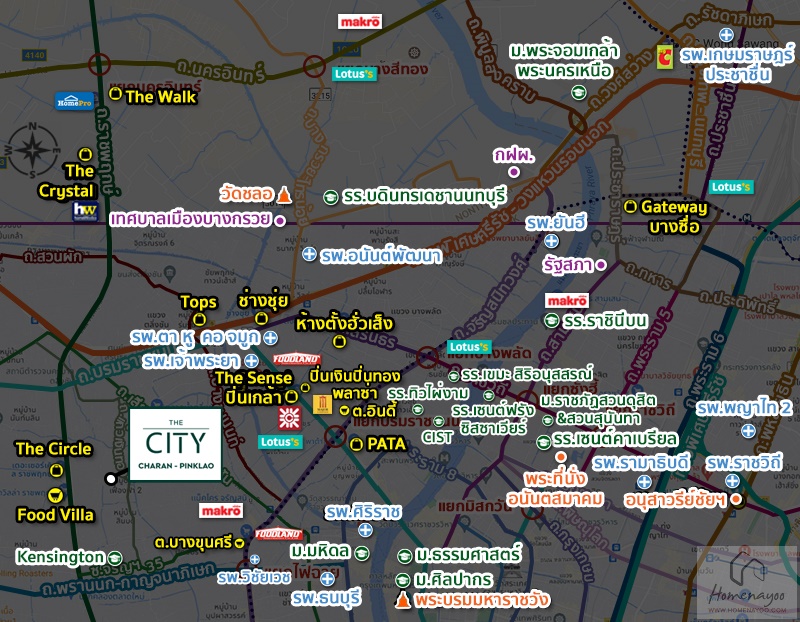Click the hospital plus icon below รพ.พญาไท 2

pyautogui.click(x=748, y=431)
